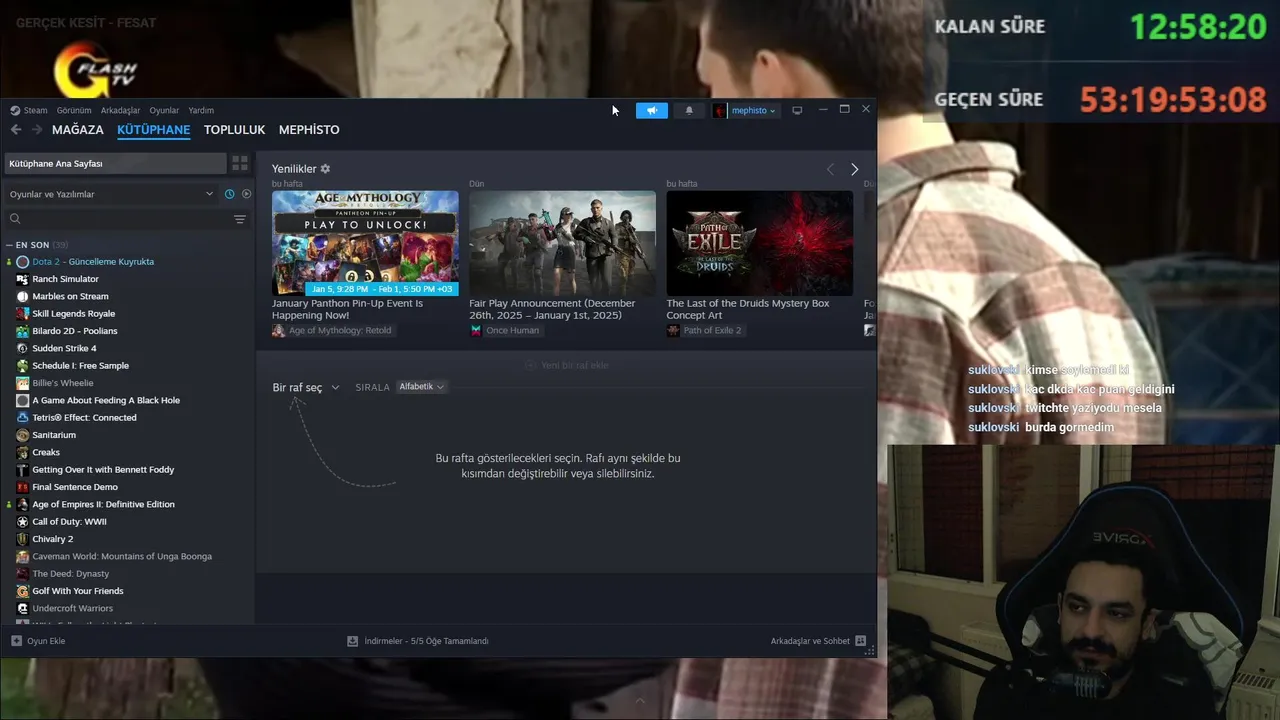Open Path of Exile 2 tag
This screenshot has height=720, width=1280.
coord(705,330)
